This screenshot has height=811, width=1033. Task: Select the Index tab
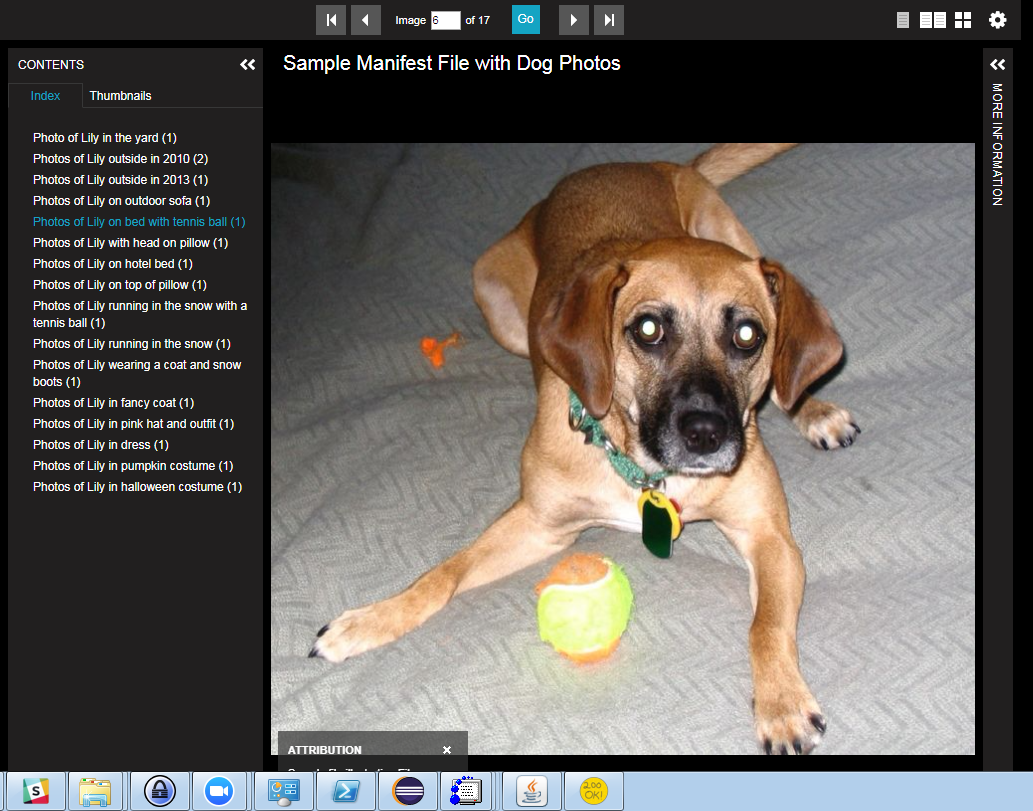pyautogui.click(x=45, y=96)
